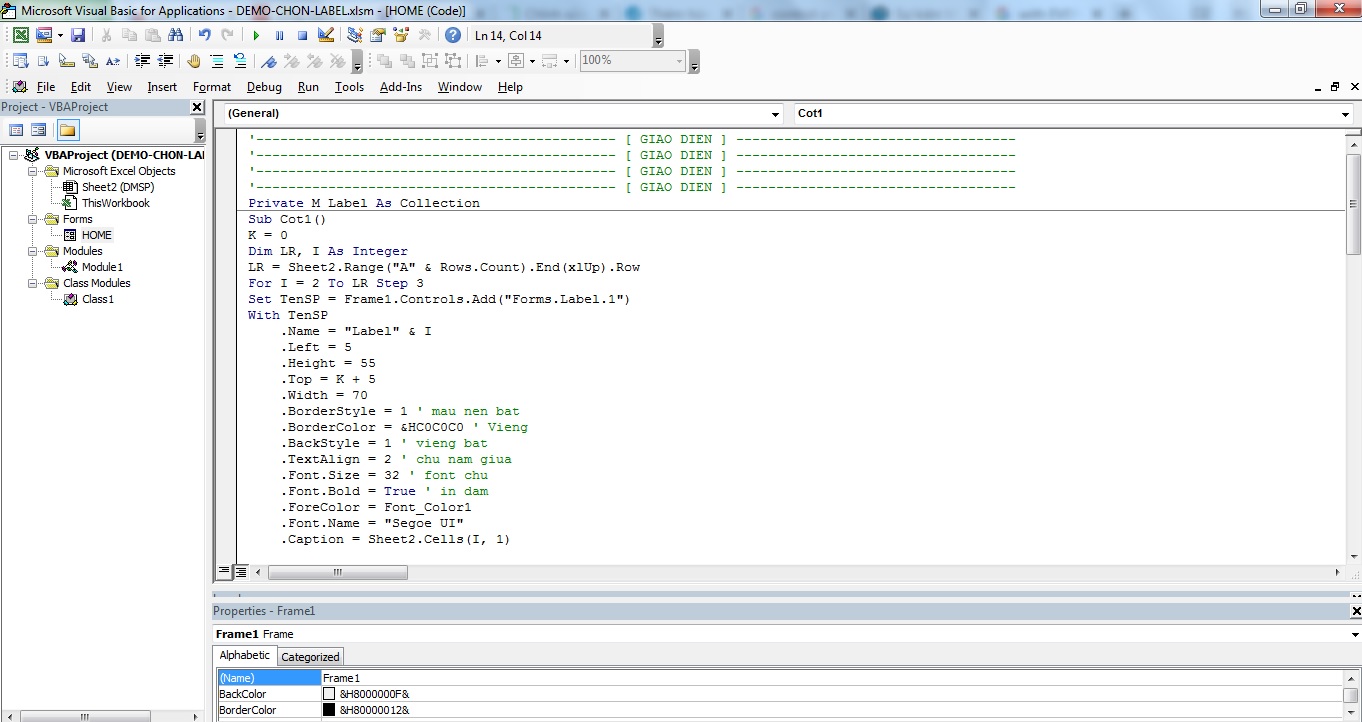Click the Insert UserForm toolbar icon
The image size is (1362, 722).
tap(43, 35)
